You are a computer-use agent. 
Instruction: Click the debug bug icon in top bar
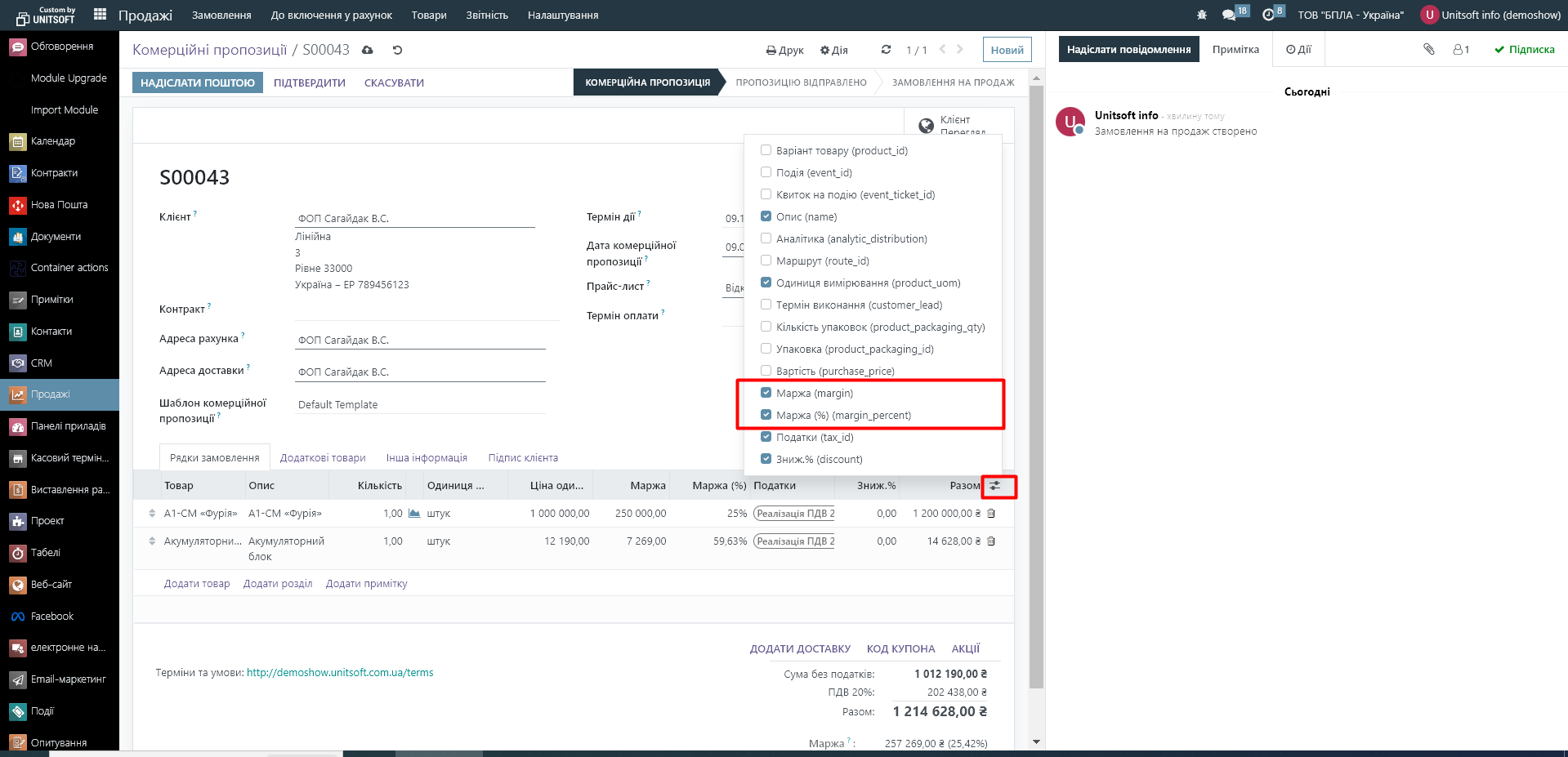pos(1201,15)
